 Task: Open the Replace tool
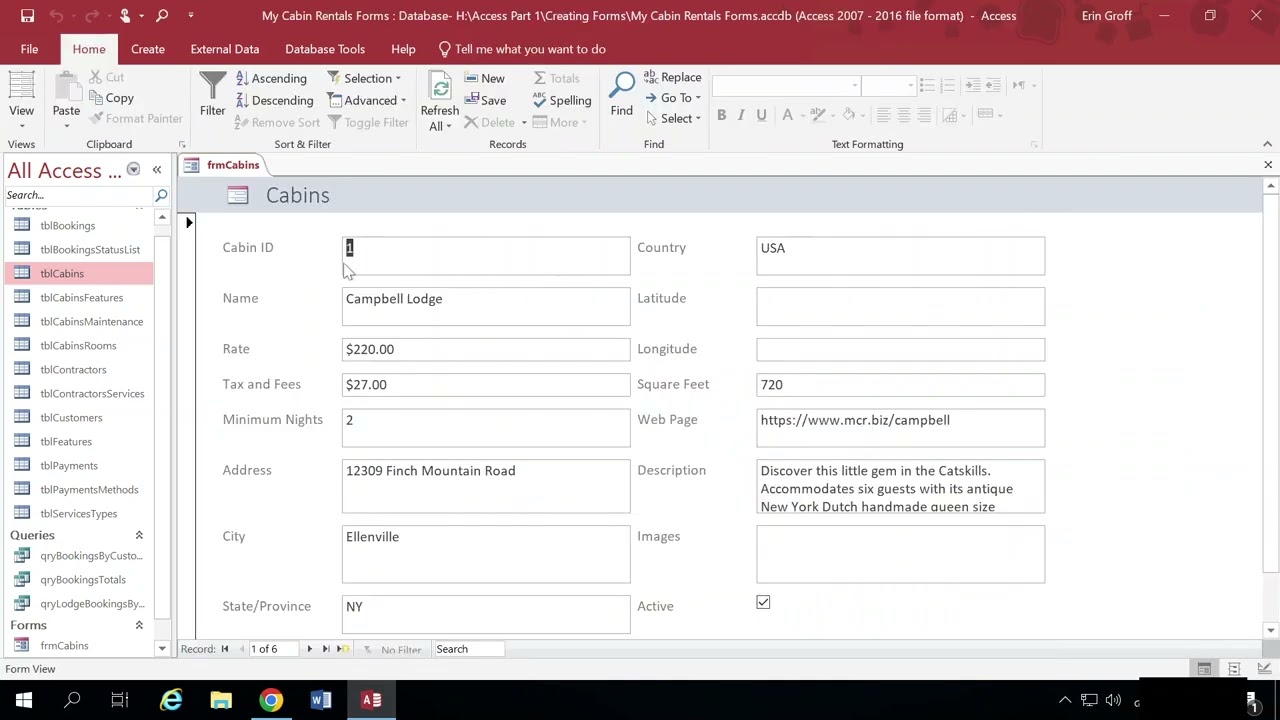click(672, 77)
